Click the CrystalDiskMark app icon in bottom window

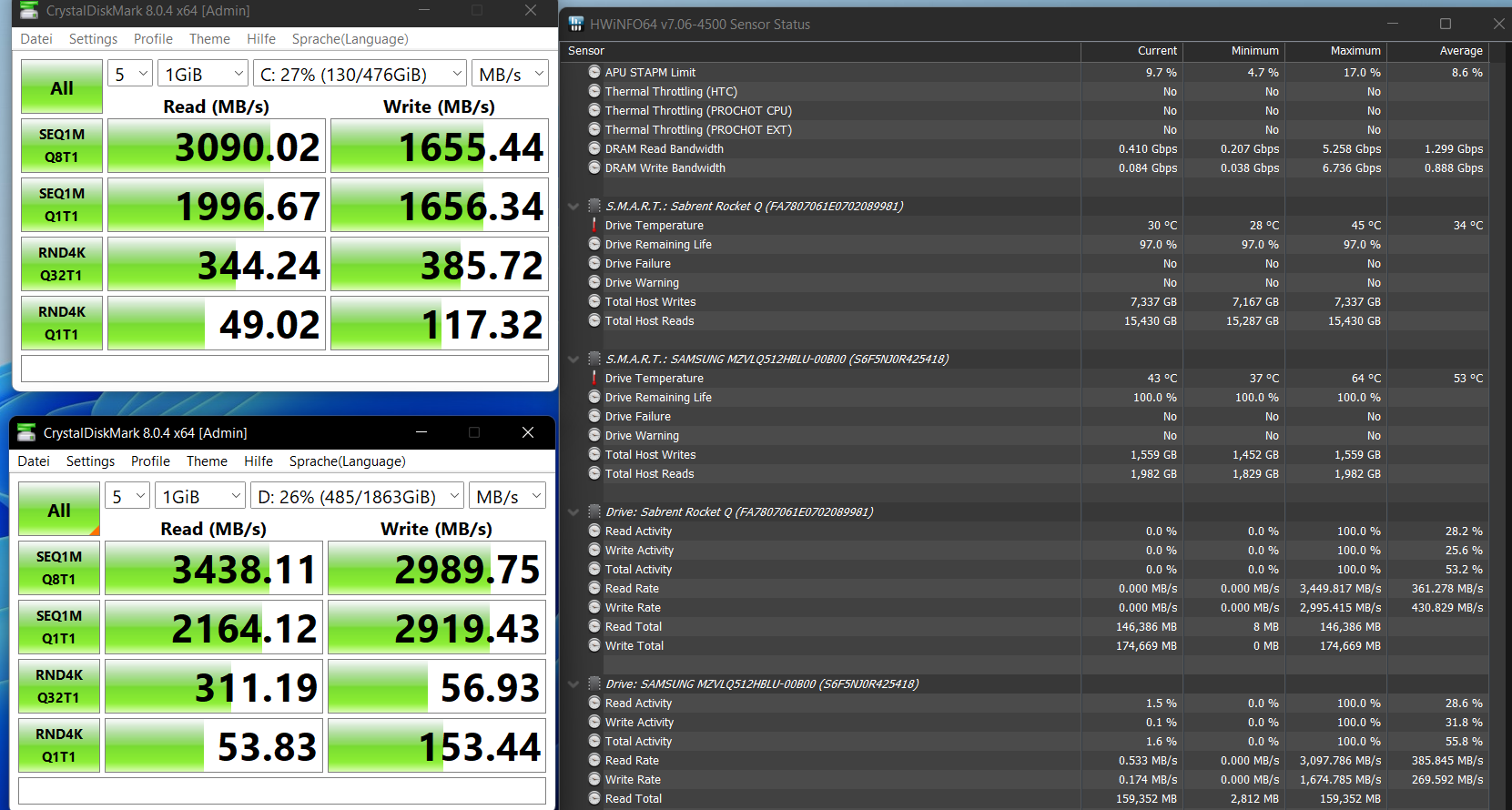pyautogui.click(x=26, y=432)
